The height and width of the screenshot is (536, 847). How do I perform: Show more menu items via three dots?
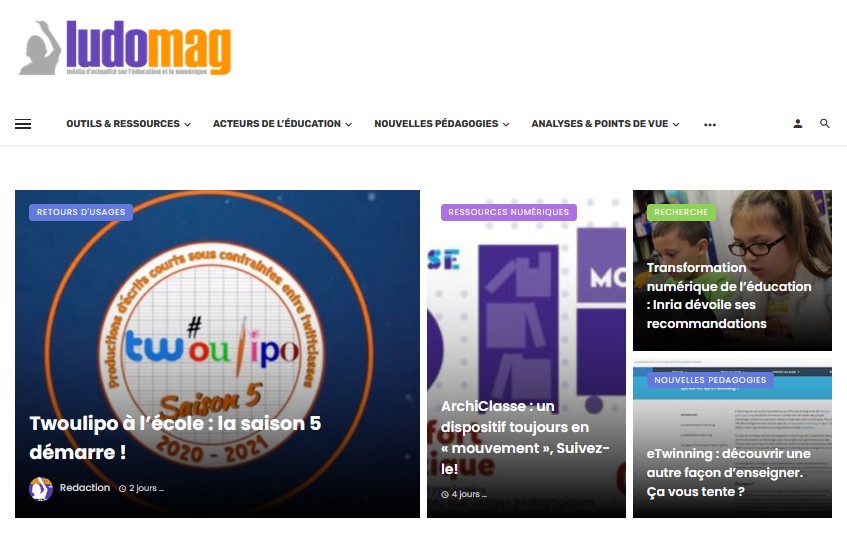pyautogui.click(x=710, y=125)
